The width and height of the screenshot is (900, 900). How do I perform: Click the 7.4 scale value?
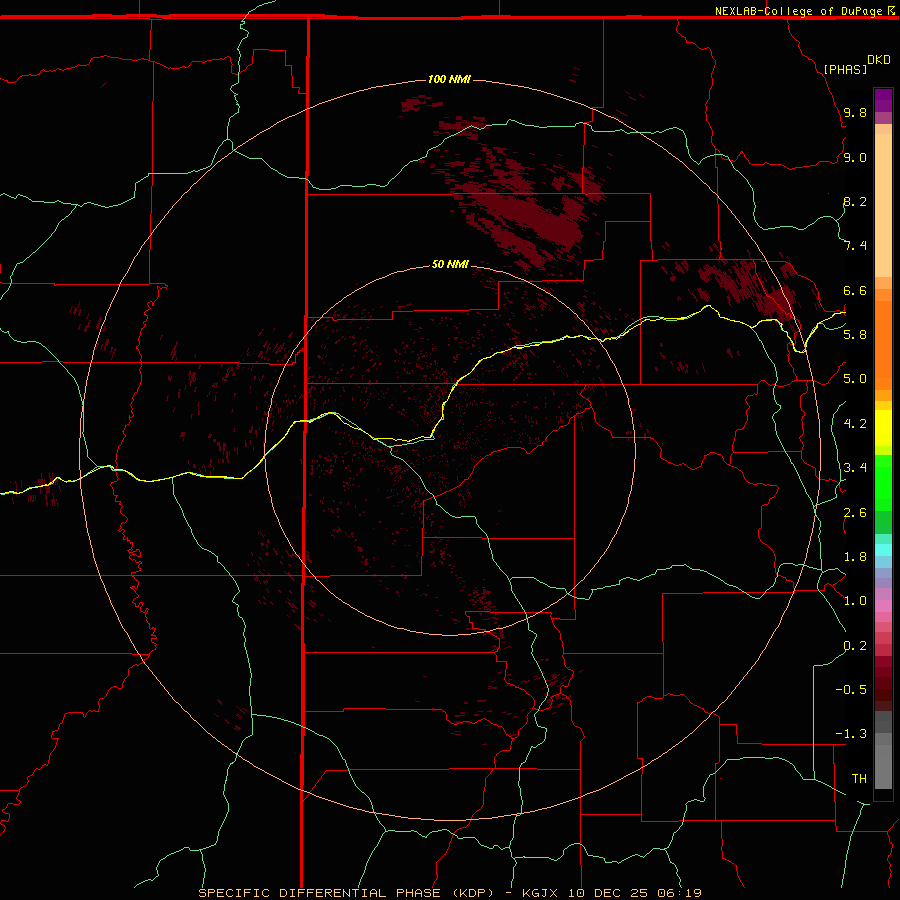coord(855,246)
